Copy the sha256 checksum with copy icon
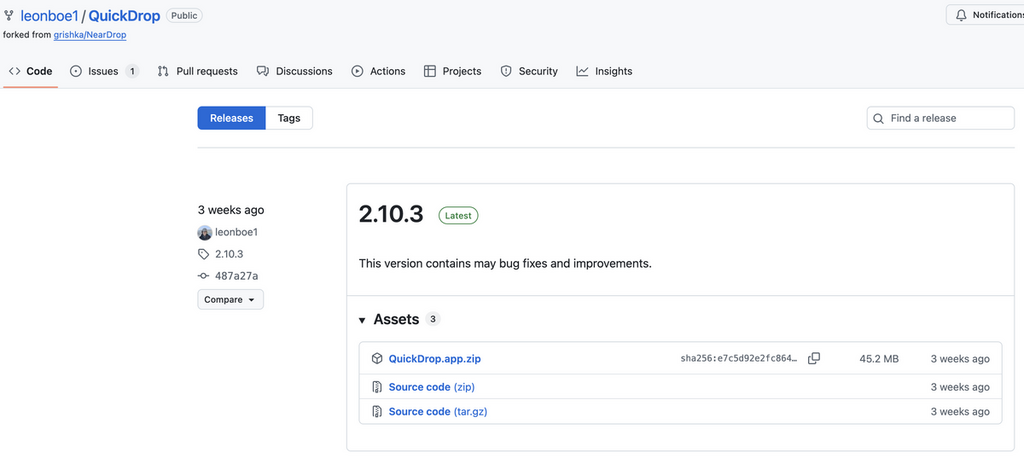Viewport: 1024px width, 458px height. pyautogui.click(x=814, y=358)
